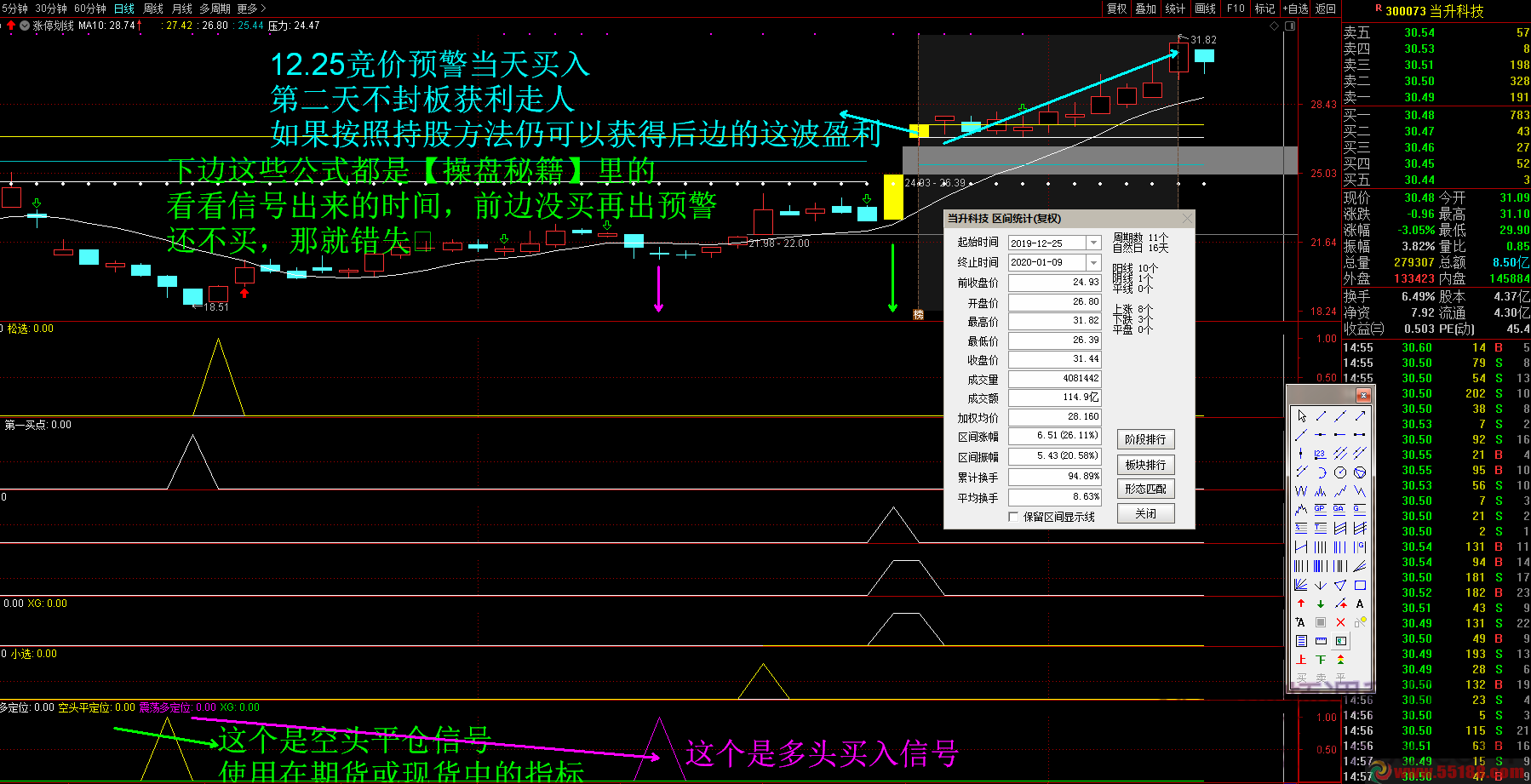The image size is (1531, 784).
Task: Select the ruler measurement tool
Action: click(x=1320, y=640)
